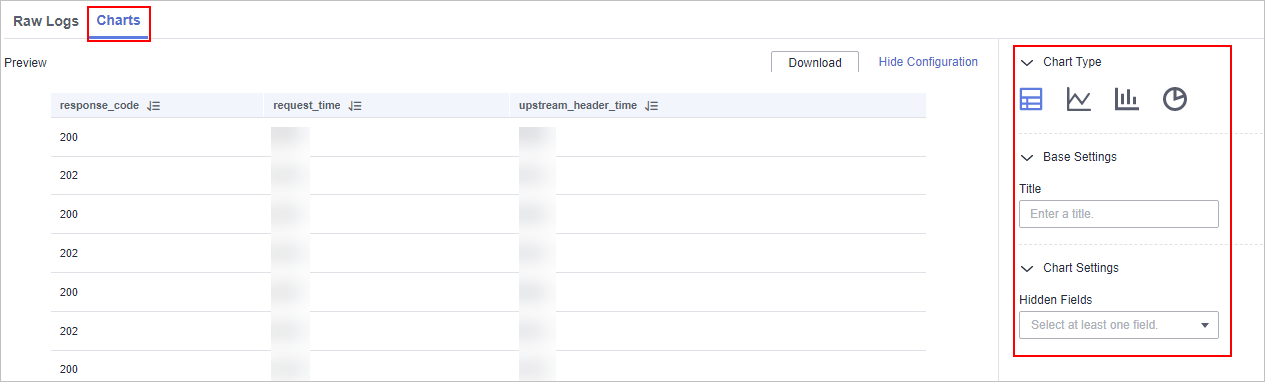
Task: Focus the Title input field
Action: 1119,214
